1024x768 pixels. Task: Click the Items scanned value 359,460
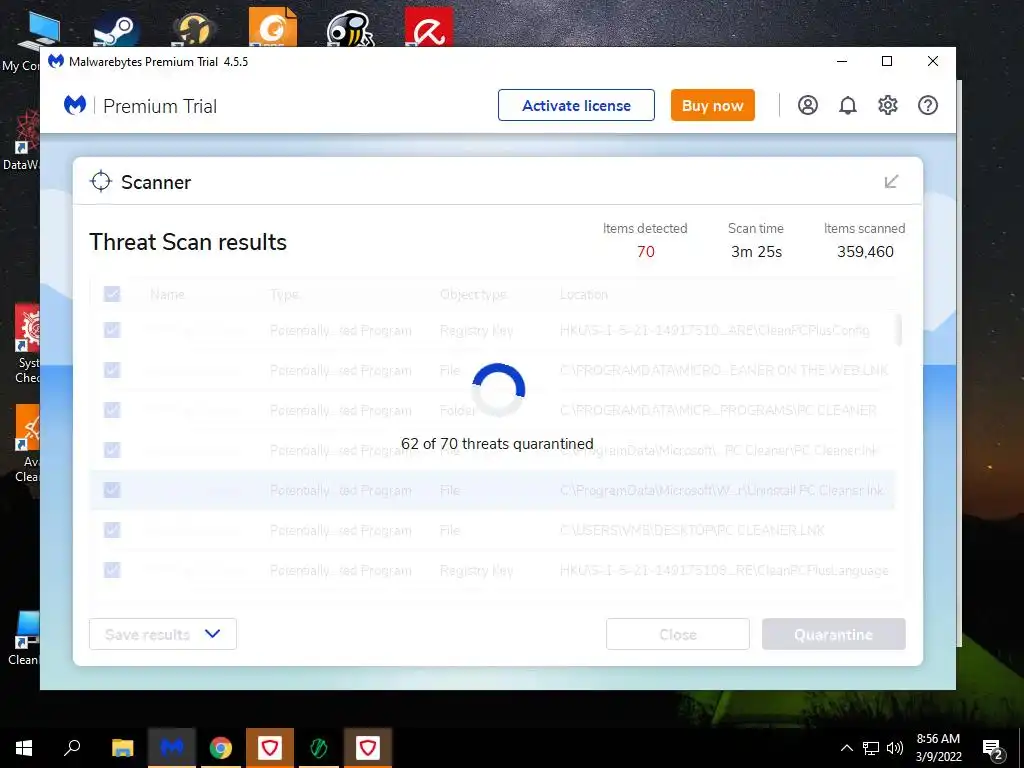[865, 251]
